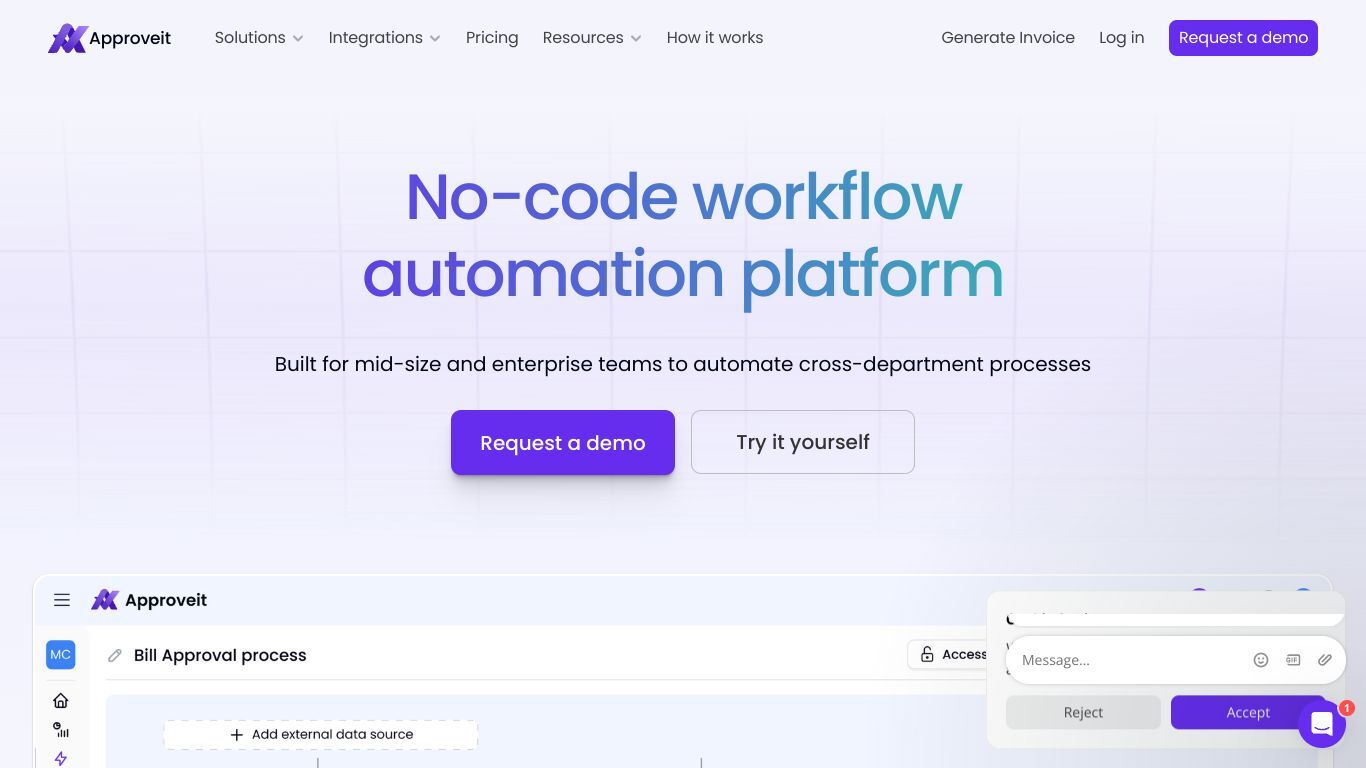Expand the Solutions dropdown chevron
1366x768 pixels.
click(298, 39)
